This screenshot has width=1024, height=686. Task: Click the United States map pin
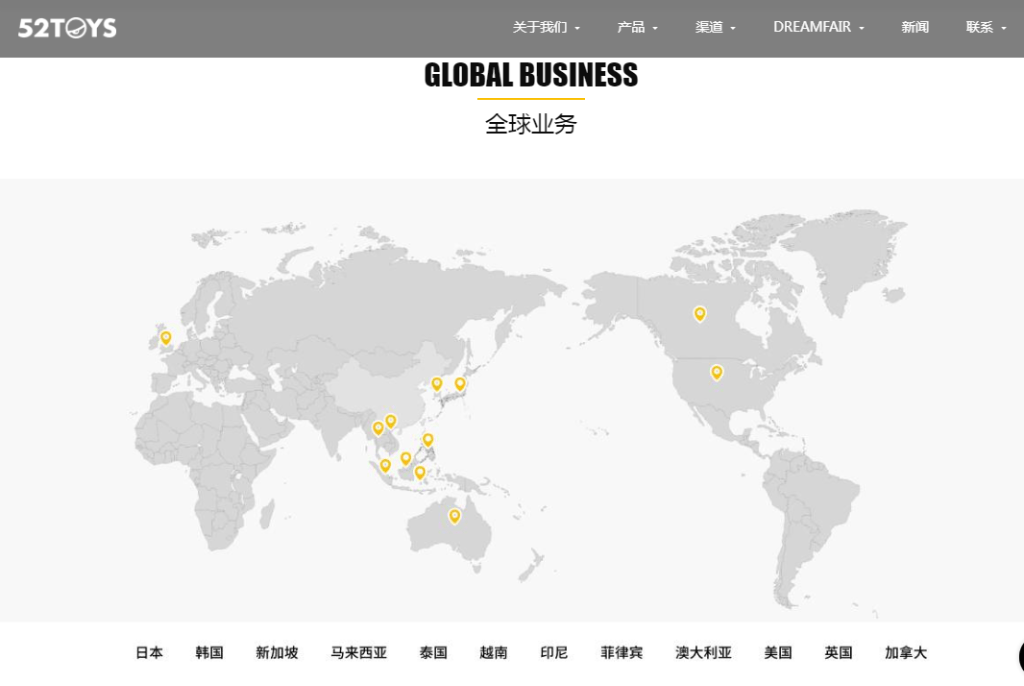(716, 372)
